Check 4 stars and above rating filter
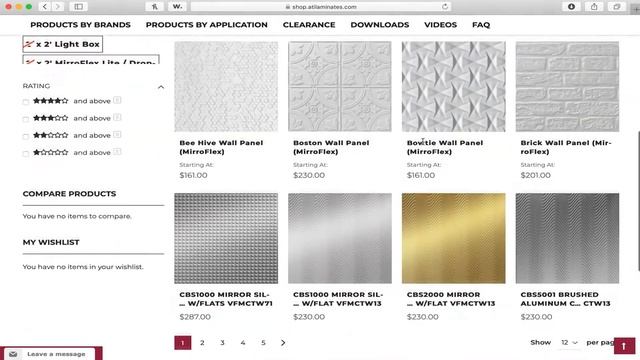The height and width of the screenshot is (360, 640). (x=26, y=102)
